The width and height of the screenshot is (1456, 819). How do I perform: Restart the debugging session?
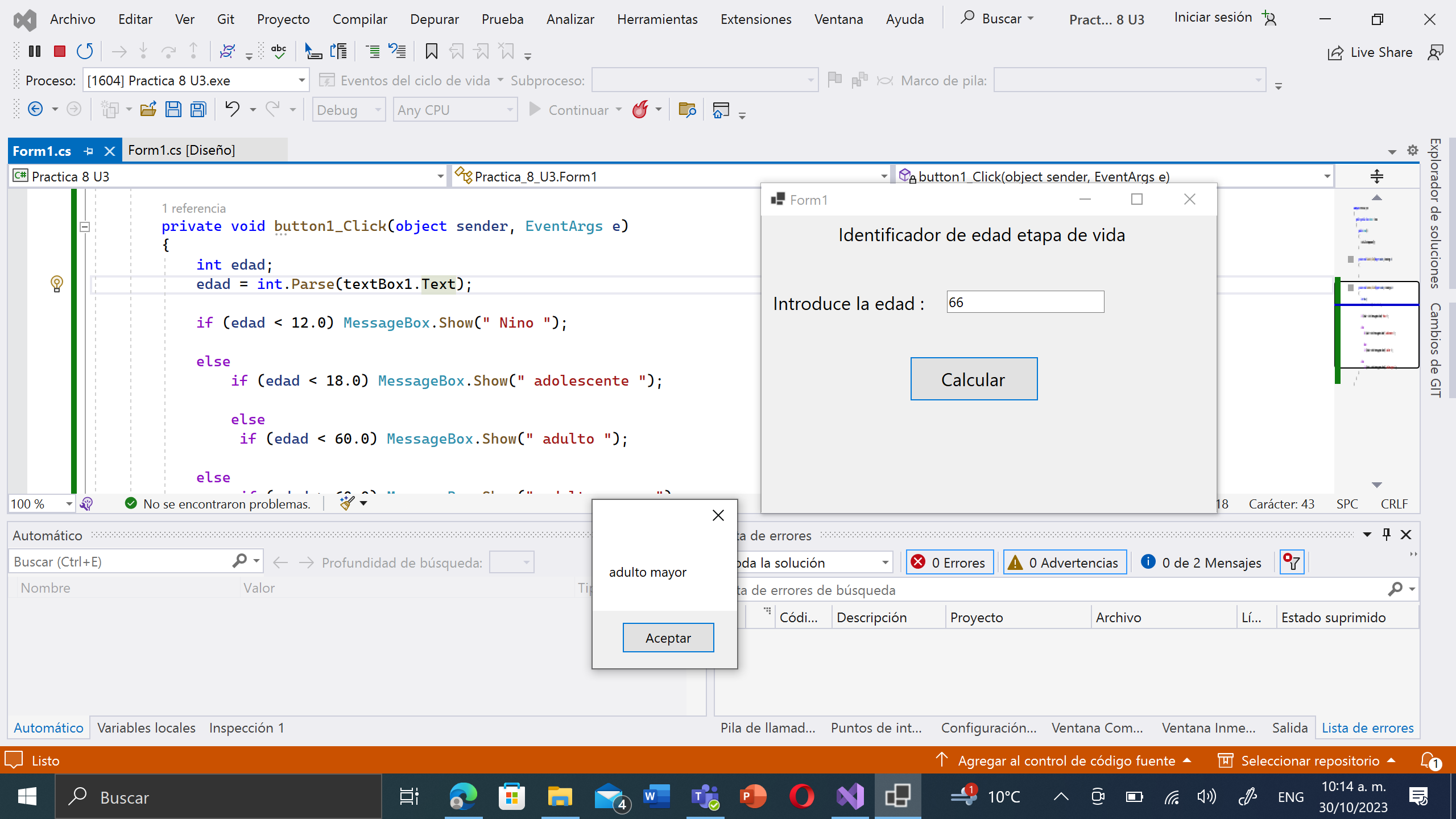[x=85, y=51]
